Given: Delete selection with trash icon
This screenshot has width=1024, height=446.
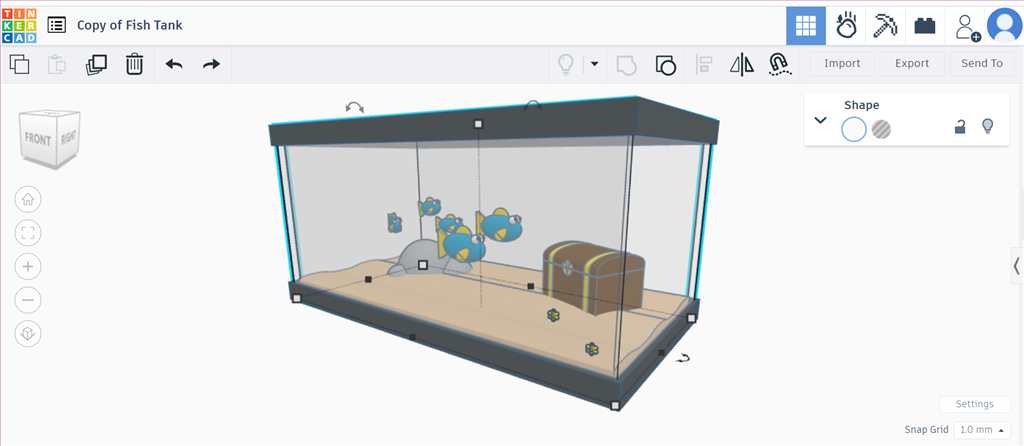Looking at the screenshot, I should pos(135,64).
